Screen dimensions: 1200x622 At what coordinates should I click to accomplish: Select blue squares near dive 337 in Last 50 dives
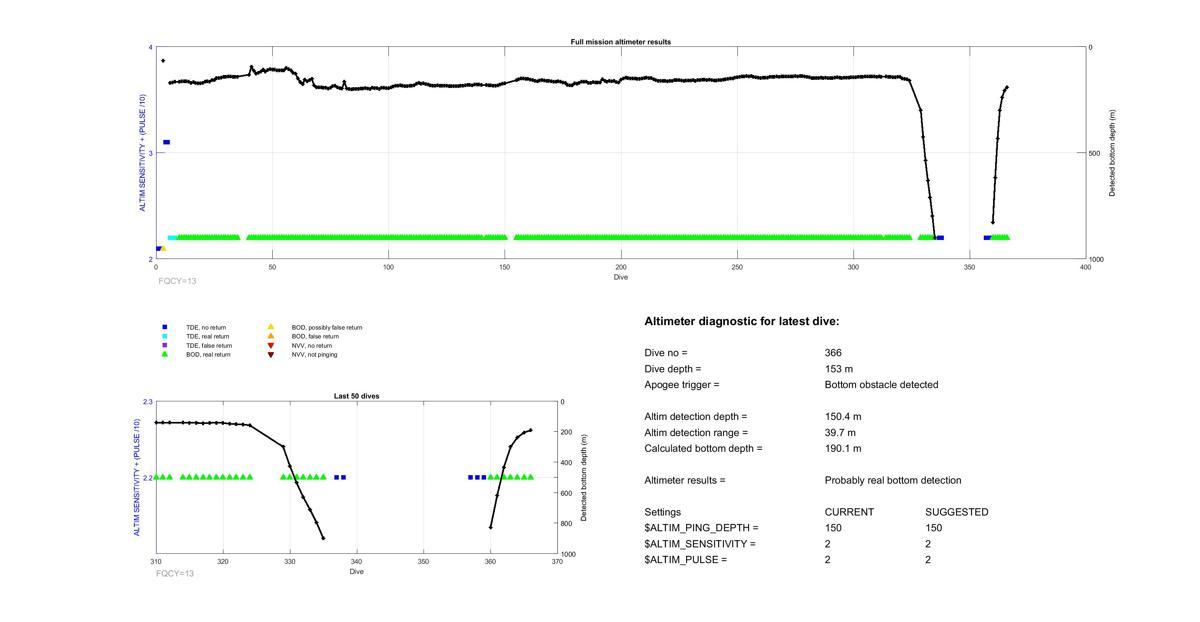click(340, 477)
